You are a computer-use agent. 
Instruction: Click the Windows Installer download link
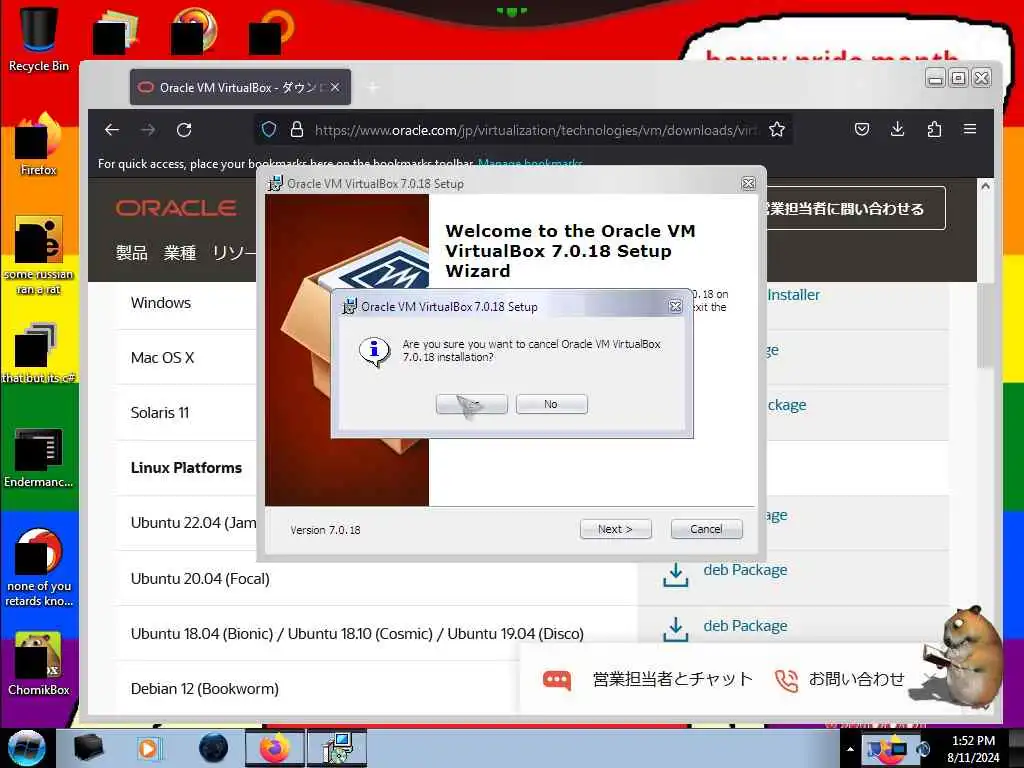[x=793, y=295]
